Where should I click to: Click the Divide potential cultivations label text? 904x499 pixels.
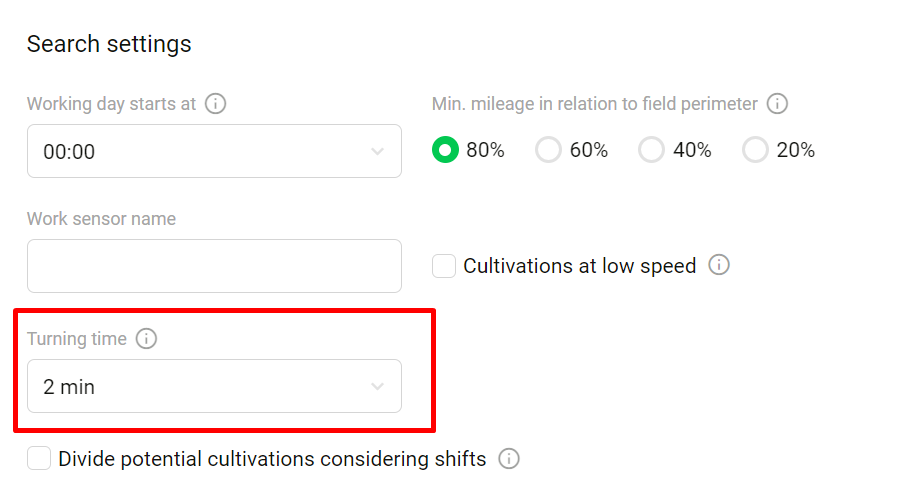coord(272,460)
